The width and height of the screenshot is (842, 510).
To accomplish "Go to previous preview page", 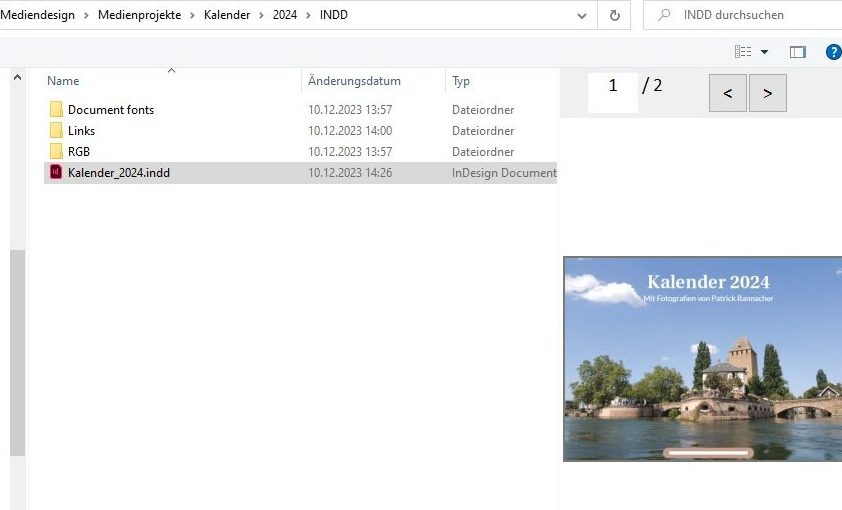I will tap(727, 93).
